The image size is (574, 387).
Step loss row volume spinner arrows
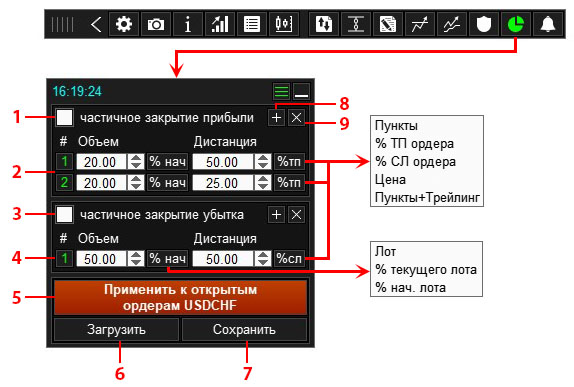coord(136,258)
